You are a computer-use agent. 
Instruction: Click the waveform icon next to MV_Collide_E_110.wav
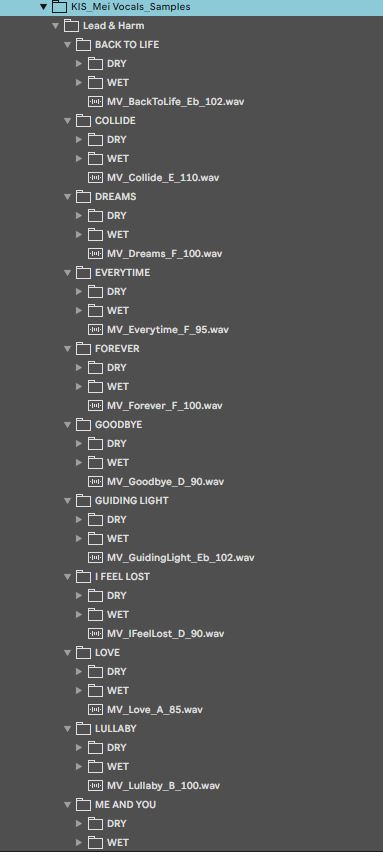pos(96,178)
